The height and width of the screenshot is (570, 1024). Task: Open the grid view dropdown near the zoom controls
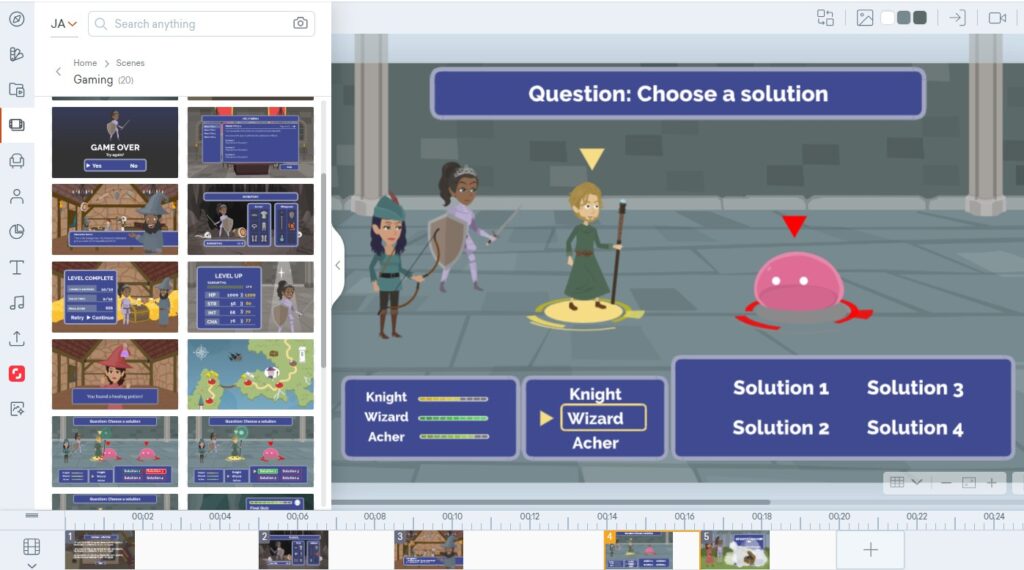tap(905, 482)
